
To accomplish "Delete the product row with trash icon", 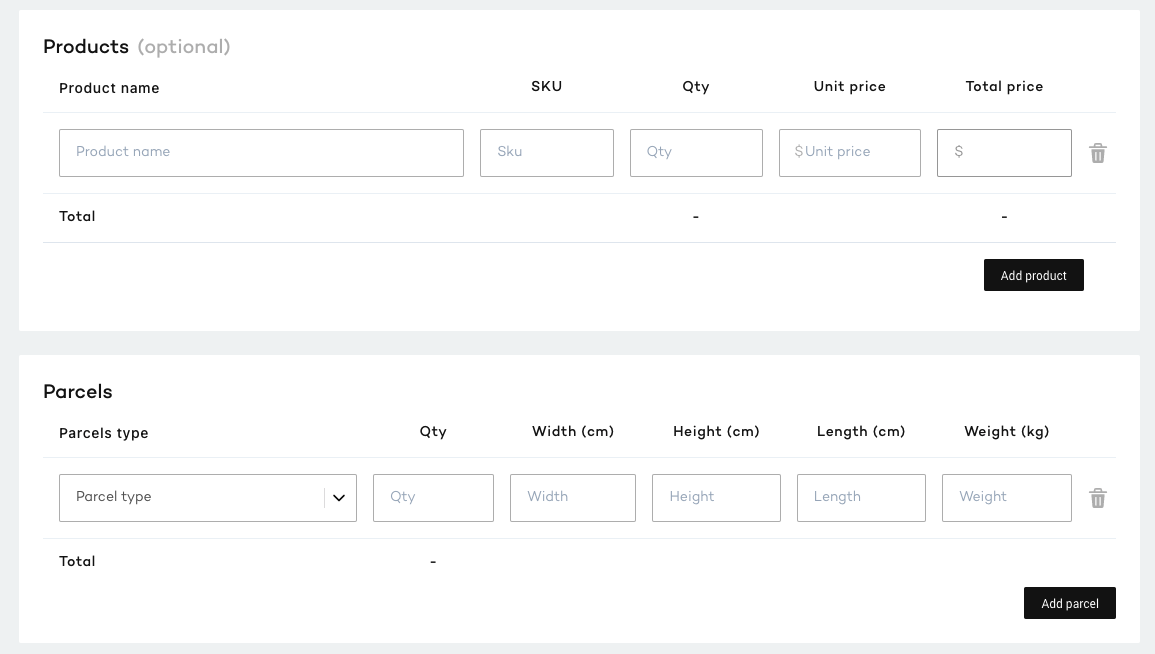I will pyautogui.click(x=1098, y=153).
